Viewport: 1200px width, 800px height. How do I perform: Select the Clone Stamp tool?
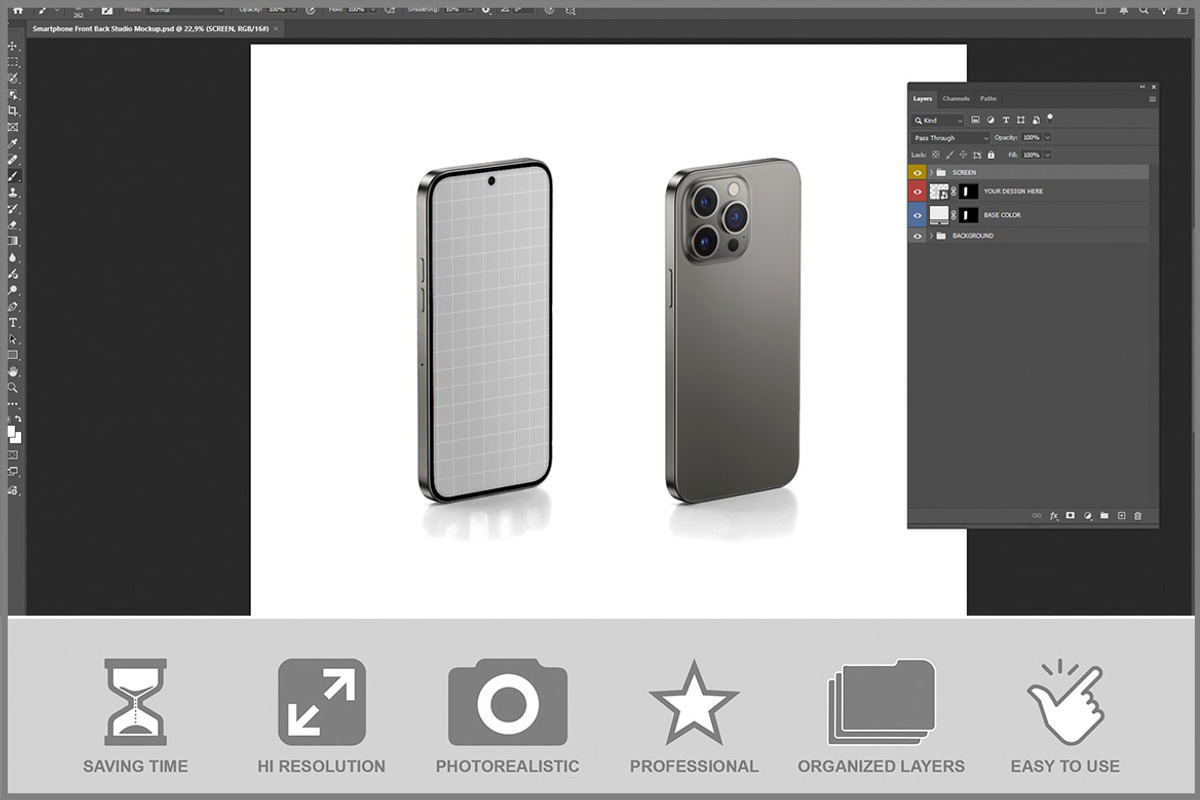click(x=13, y=192)
